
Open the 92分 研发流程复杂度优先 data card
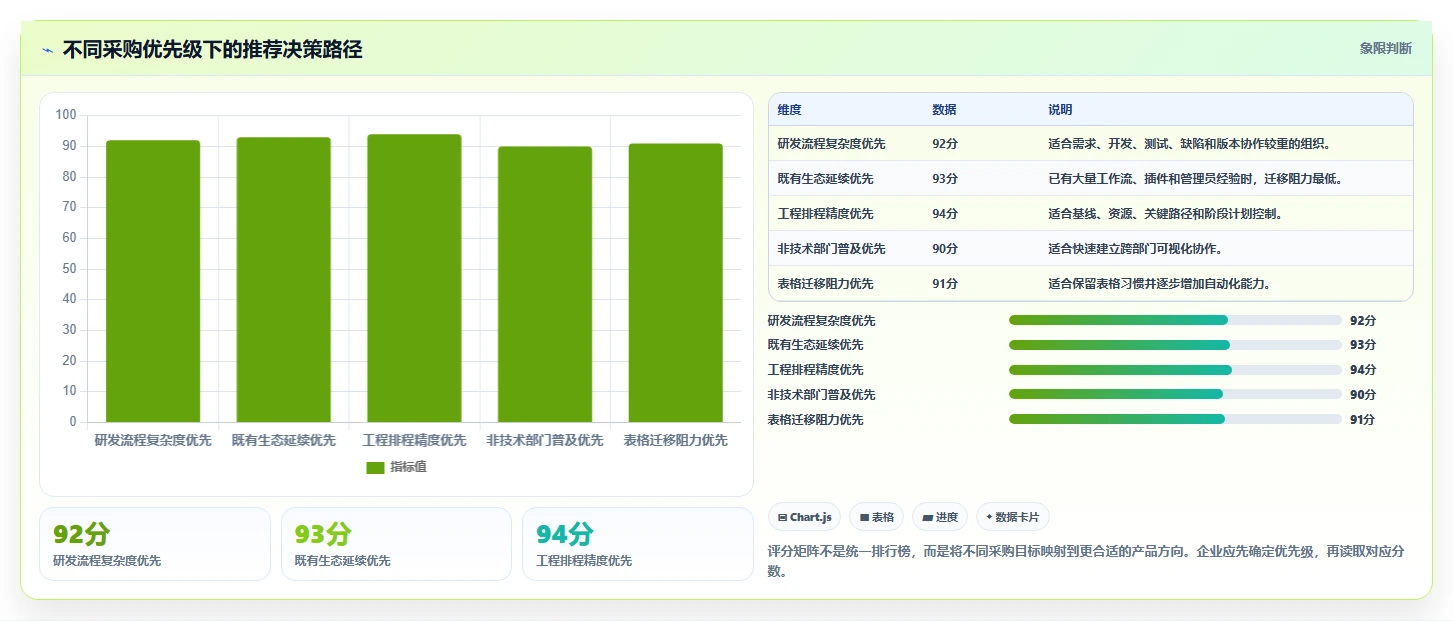[x=155, y=544]
